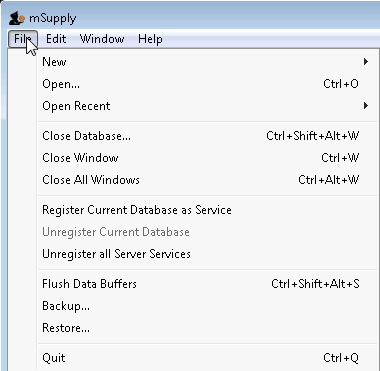
Task: Open the Edit menu
Action: pyautogui.click(x=56, y=39)
